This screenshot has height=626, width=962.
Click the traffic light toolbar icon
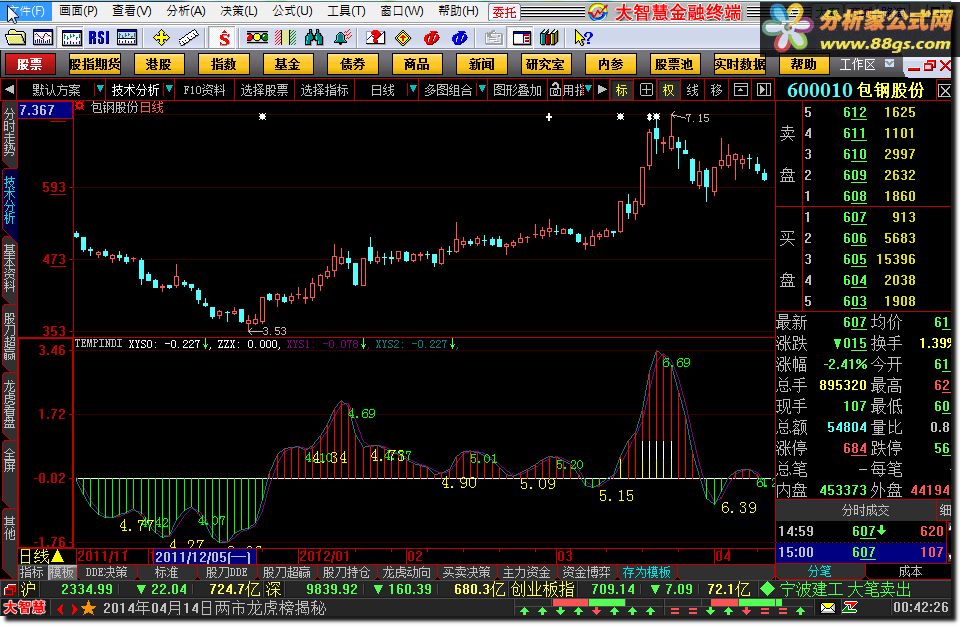tap(256, 38)
